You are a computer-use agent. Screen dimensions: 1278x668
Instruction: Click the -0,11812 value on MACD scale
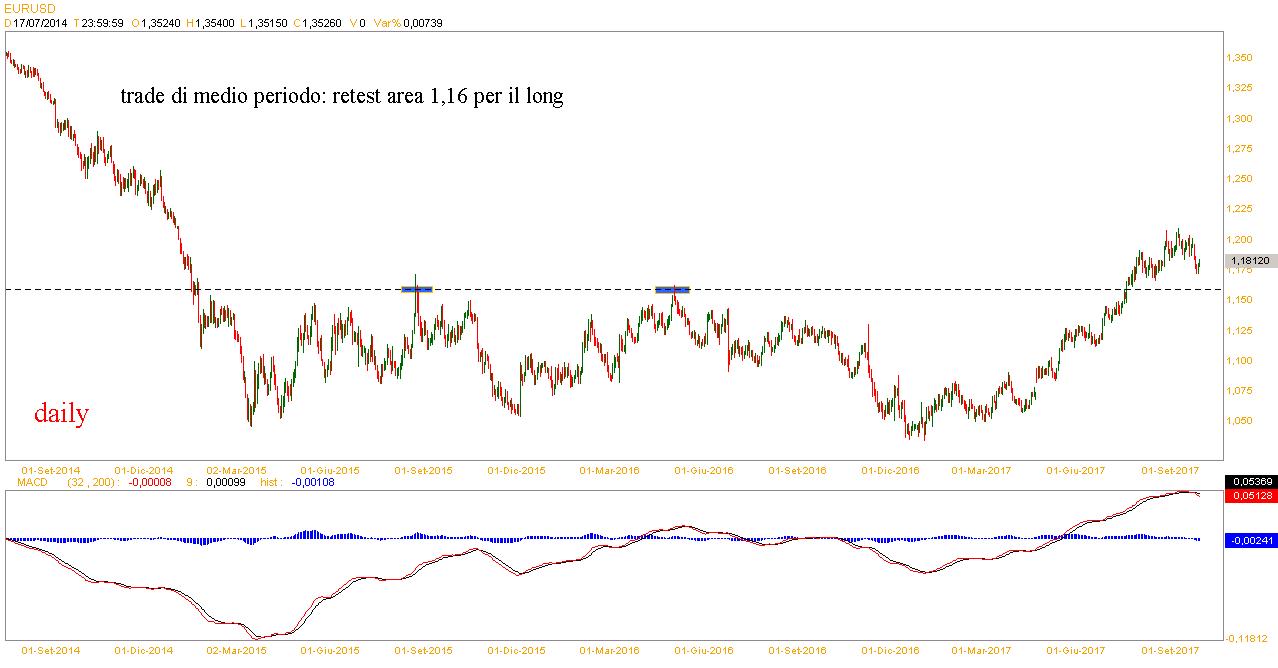(1250, 638)
